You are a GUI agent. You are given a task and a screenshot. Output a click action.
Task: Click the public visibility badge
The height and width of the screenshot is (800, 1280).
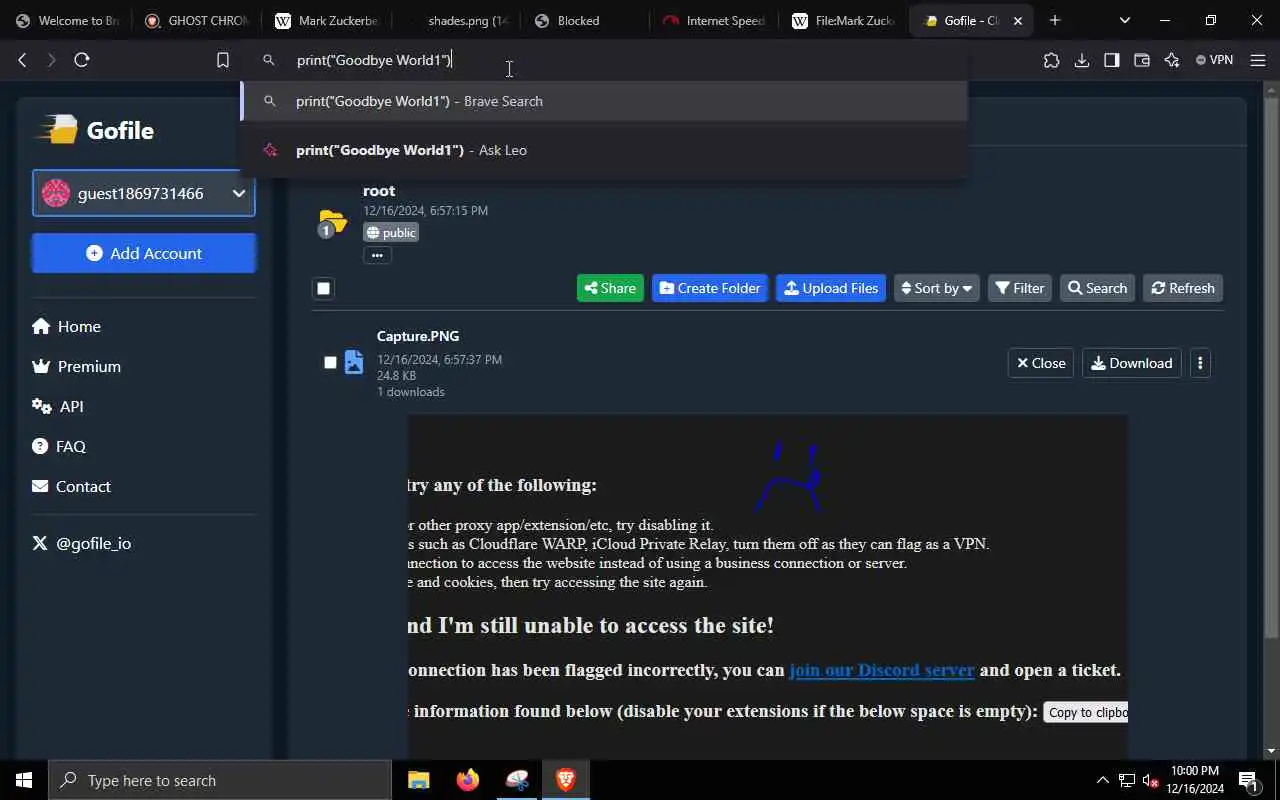coord(391,232)
